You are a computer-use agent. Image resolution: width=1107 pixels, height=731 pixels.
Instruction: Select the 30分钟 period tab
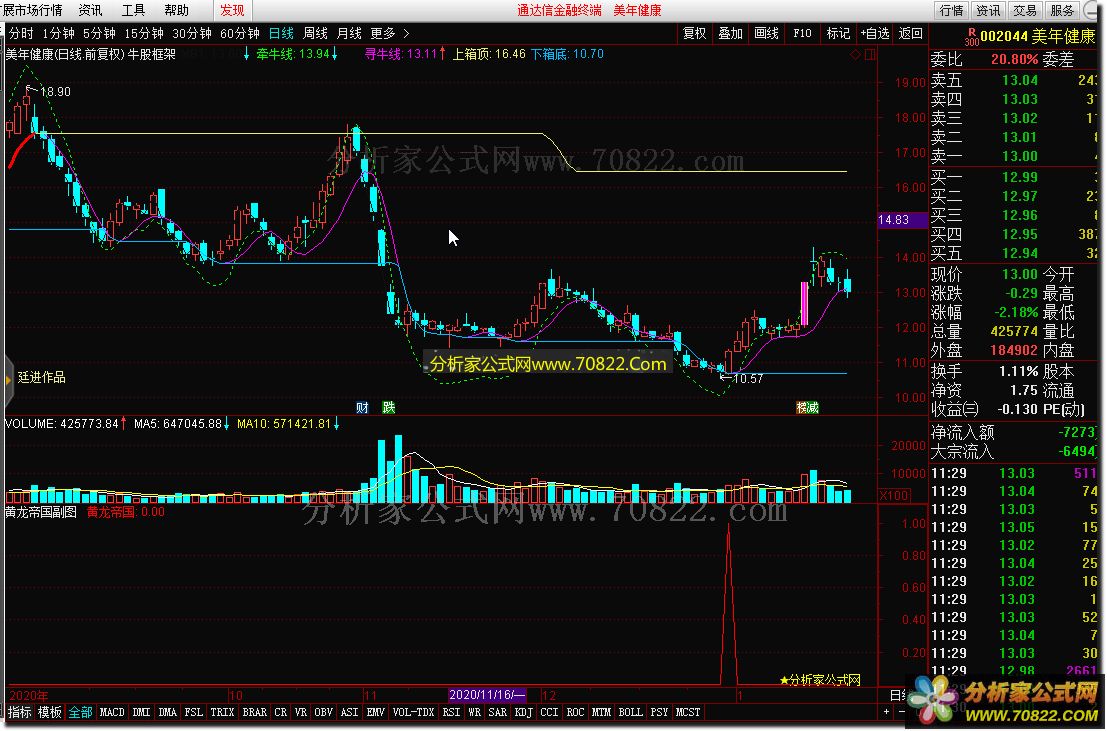coord(191,33)
